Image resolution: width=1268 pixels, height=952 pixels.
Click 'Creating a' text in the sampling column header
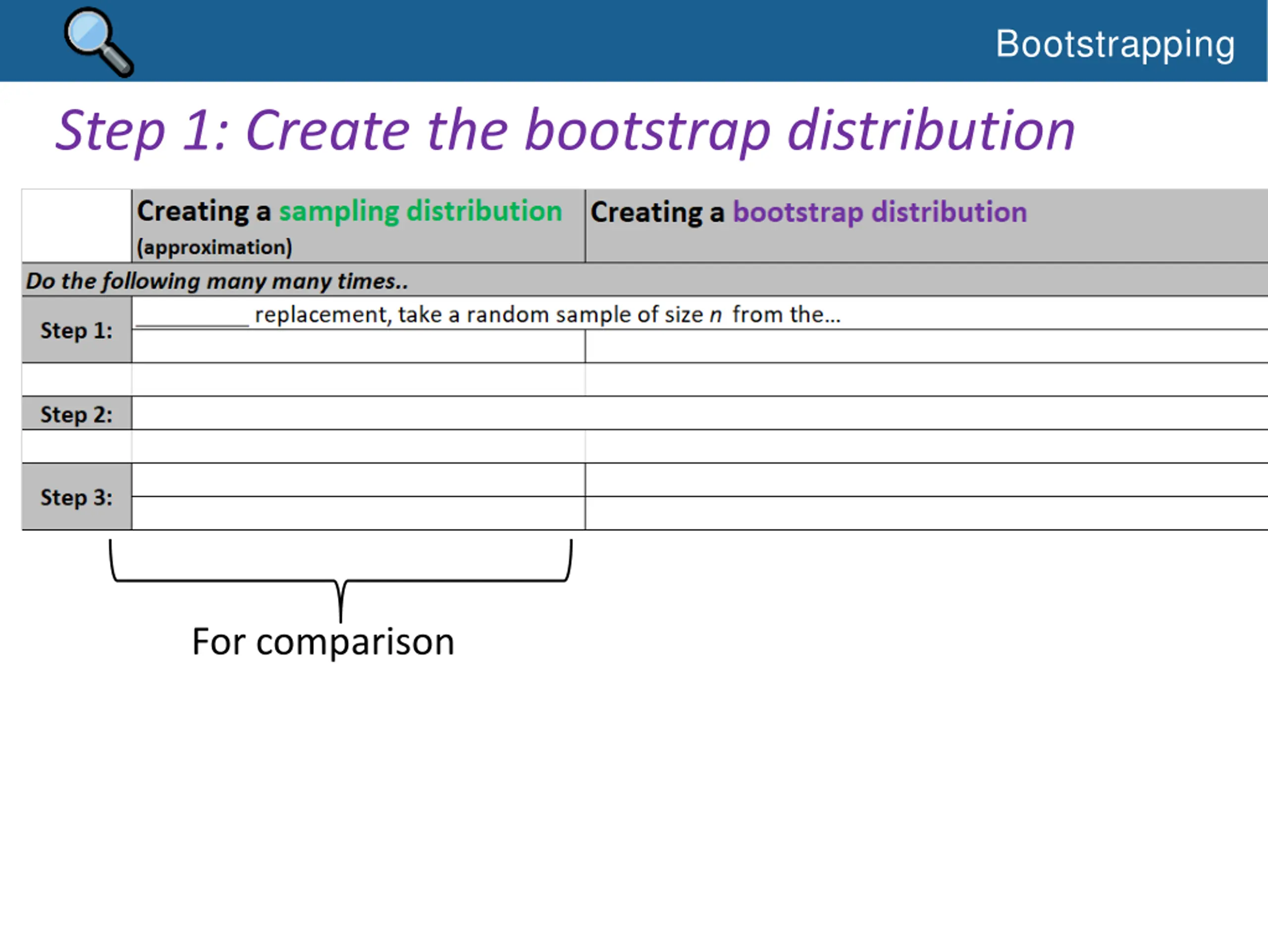coord(204,212)
